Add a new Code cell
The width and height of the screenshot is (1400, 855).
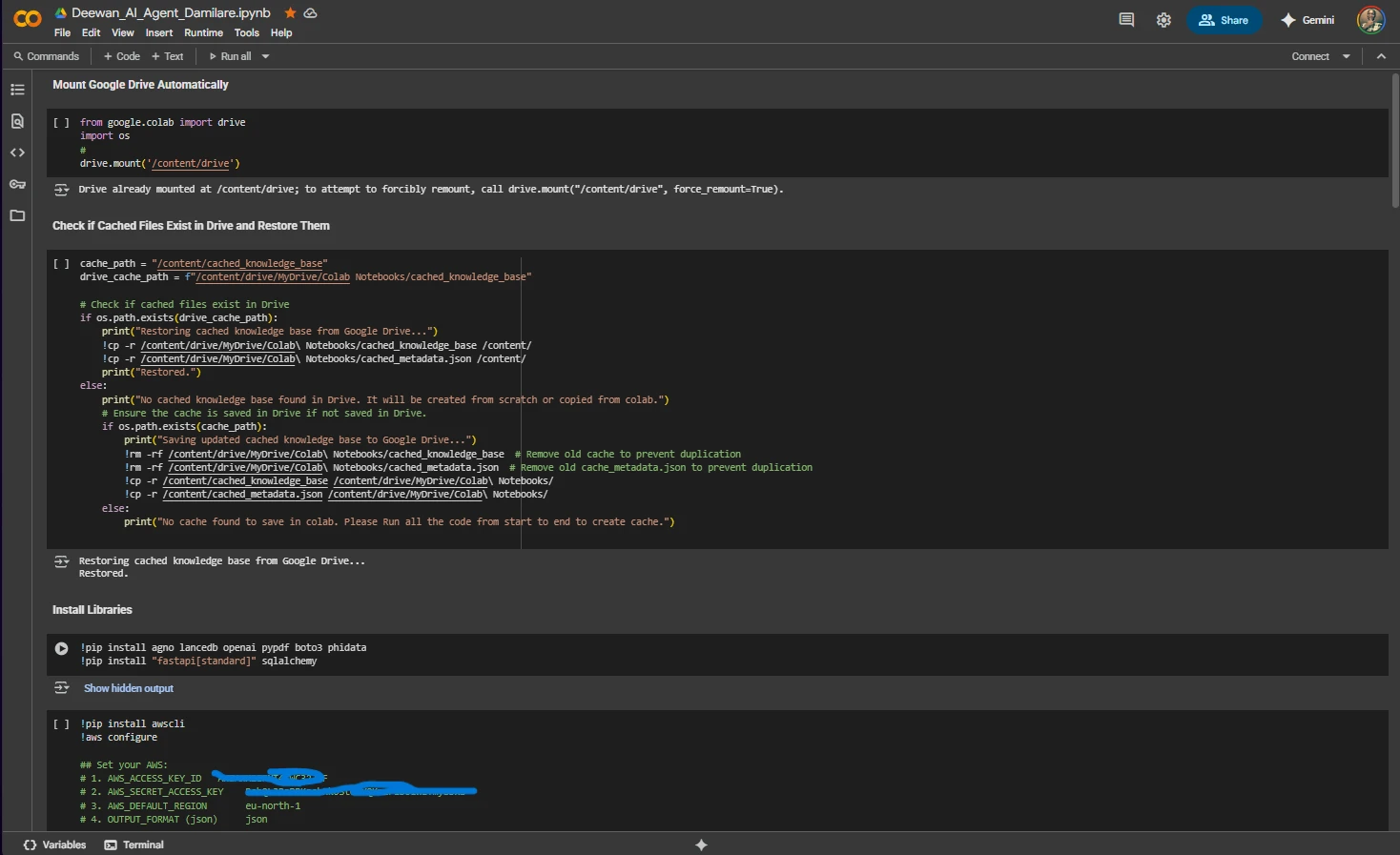point(122,56)
